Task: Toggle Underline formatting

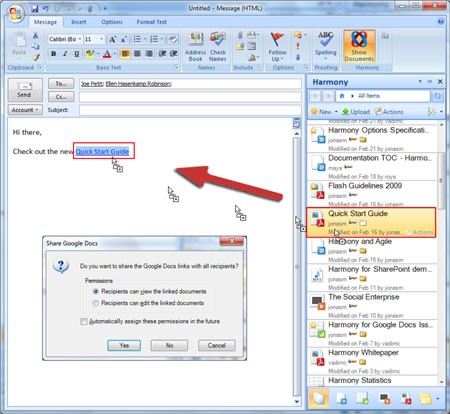Action: tap(77, 54)
